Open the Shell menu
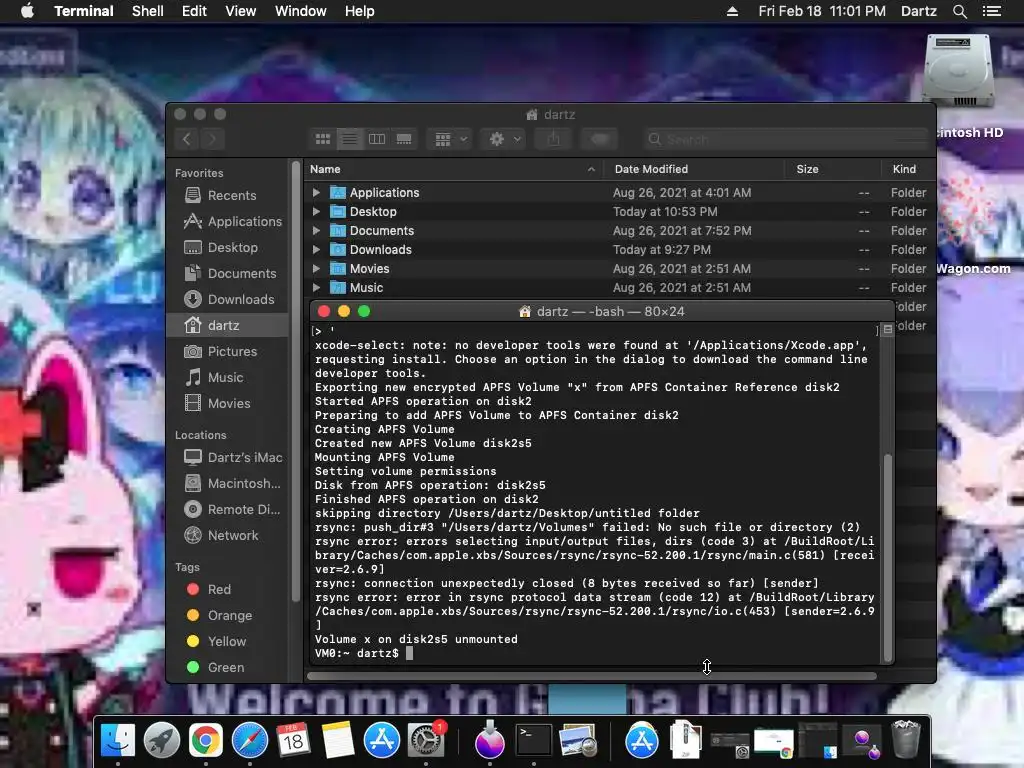The image size is (1024, 768). point(148,11)
